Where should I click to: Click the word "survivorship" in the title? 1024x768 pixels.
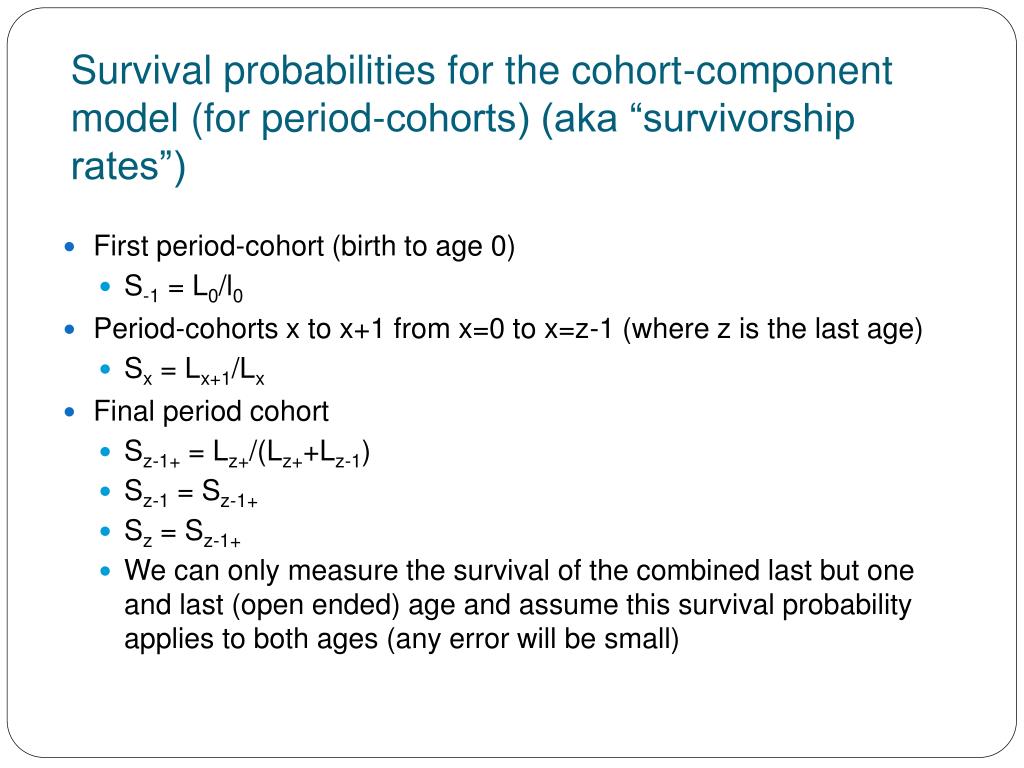(x=748, y=119)
